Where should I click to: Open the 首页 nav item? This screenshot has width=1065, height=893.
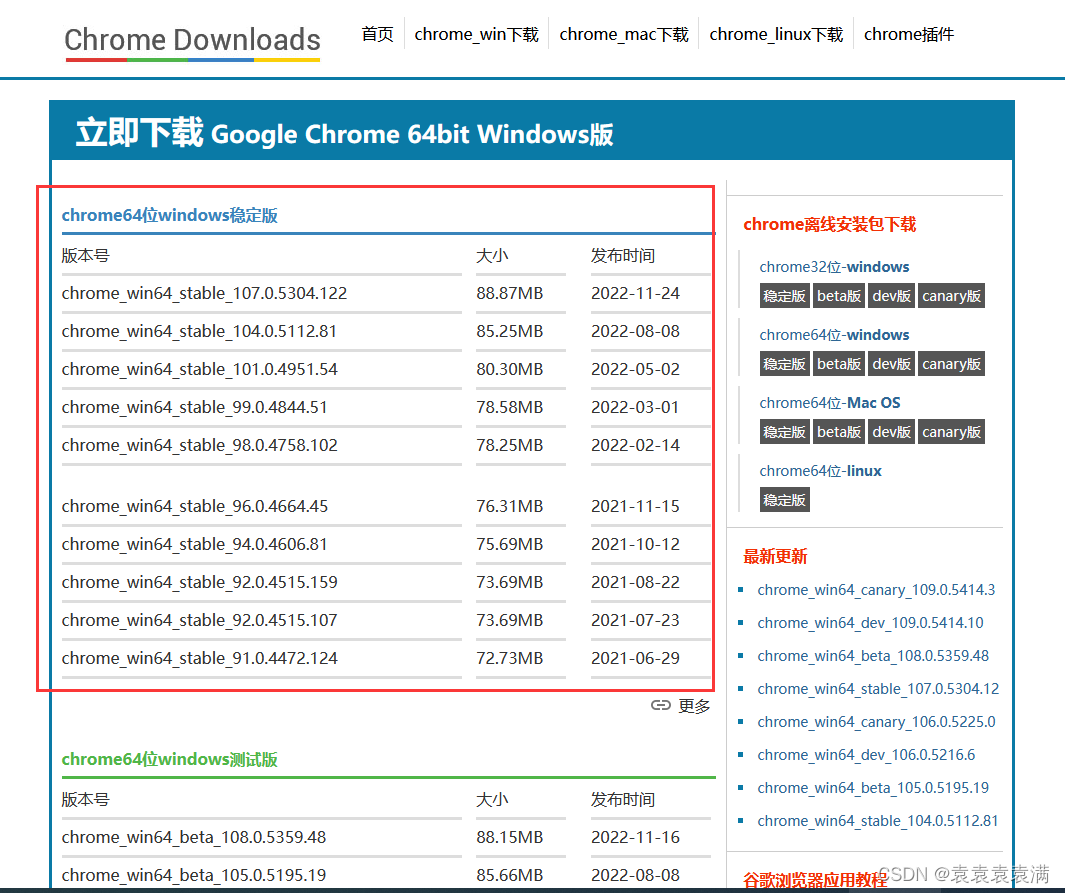click(377, 34)
